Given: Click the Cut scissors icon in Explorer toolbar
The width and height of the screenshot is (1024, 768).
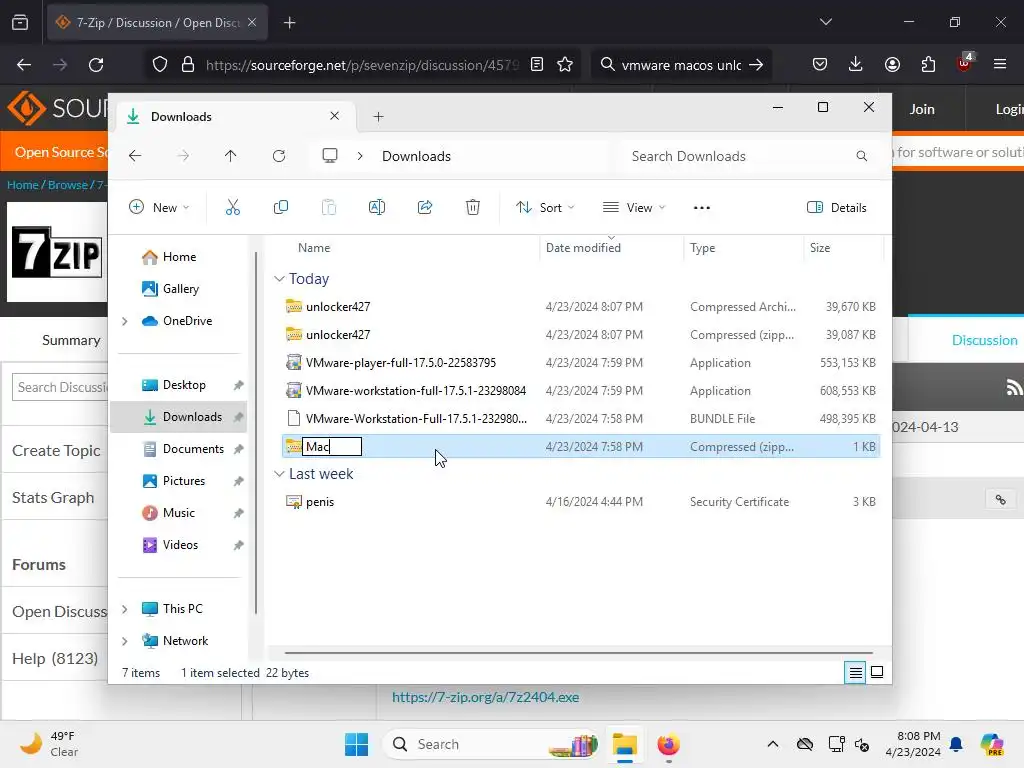Looking at the screenshot, I should pyautogui.click(x=232, y=208).
